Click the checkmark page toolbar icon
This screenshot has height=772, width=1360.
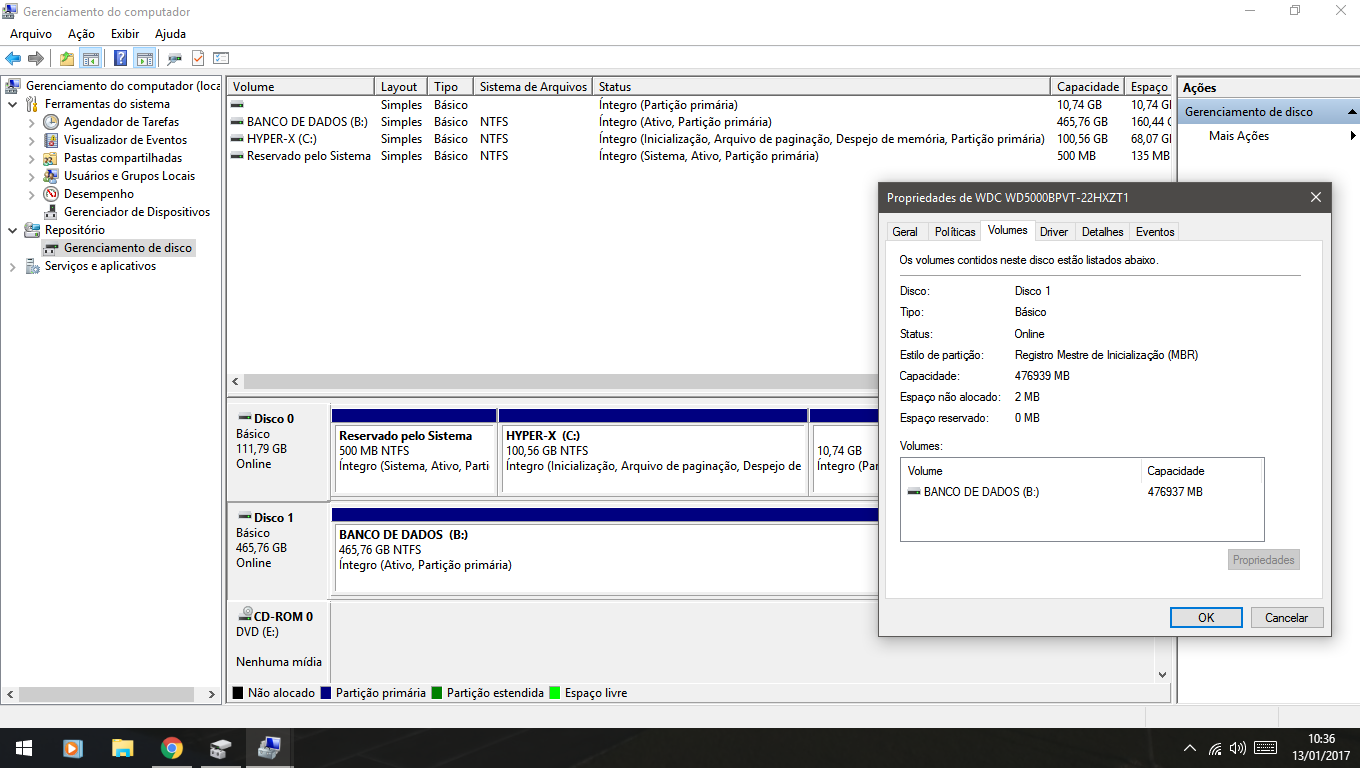tap(198, 58)
